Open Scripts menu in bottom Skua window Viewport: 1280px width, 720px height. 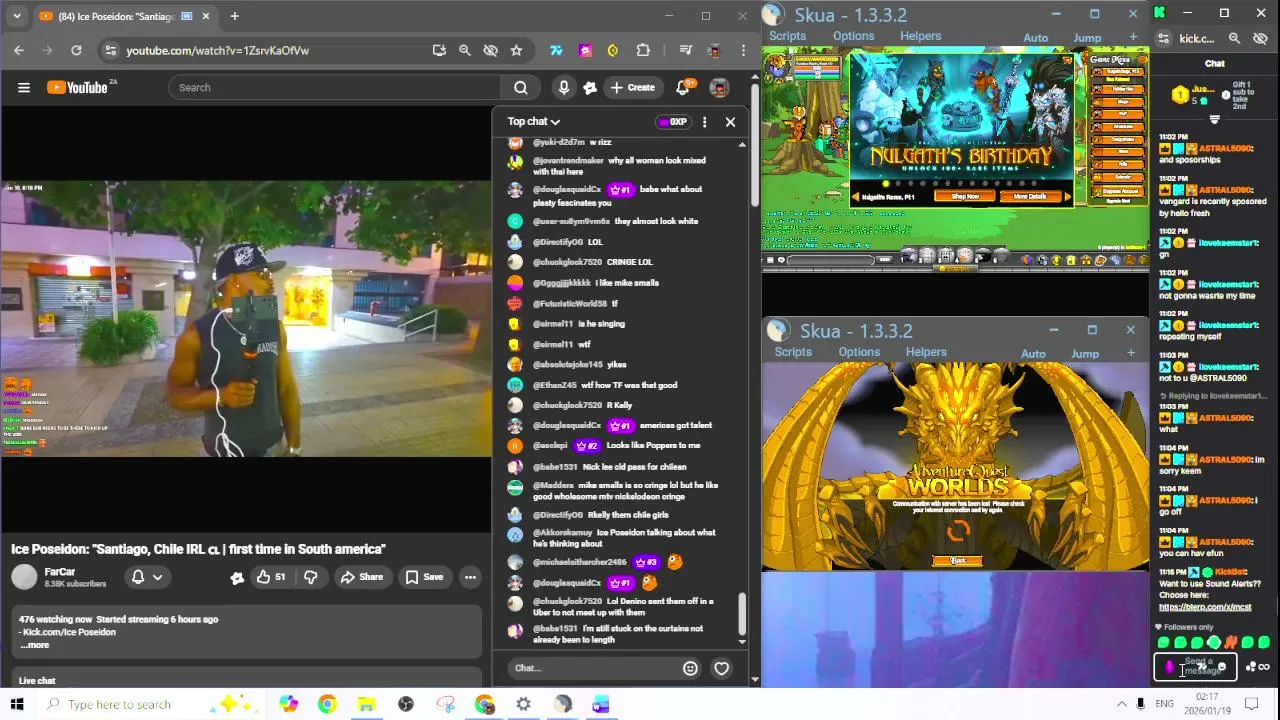point(793,352)
